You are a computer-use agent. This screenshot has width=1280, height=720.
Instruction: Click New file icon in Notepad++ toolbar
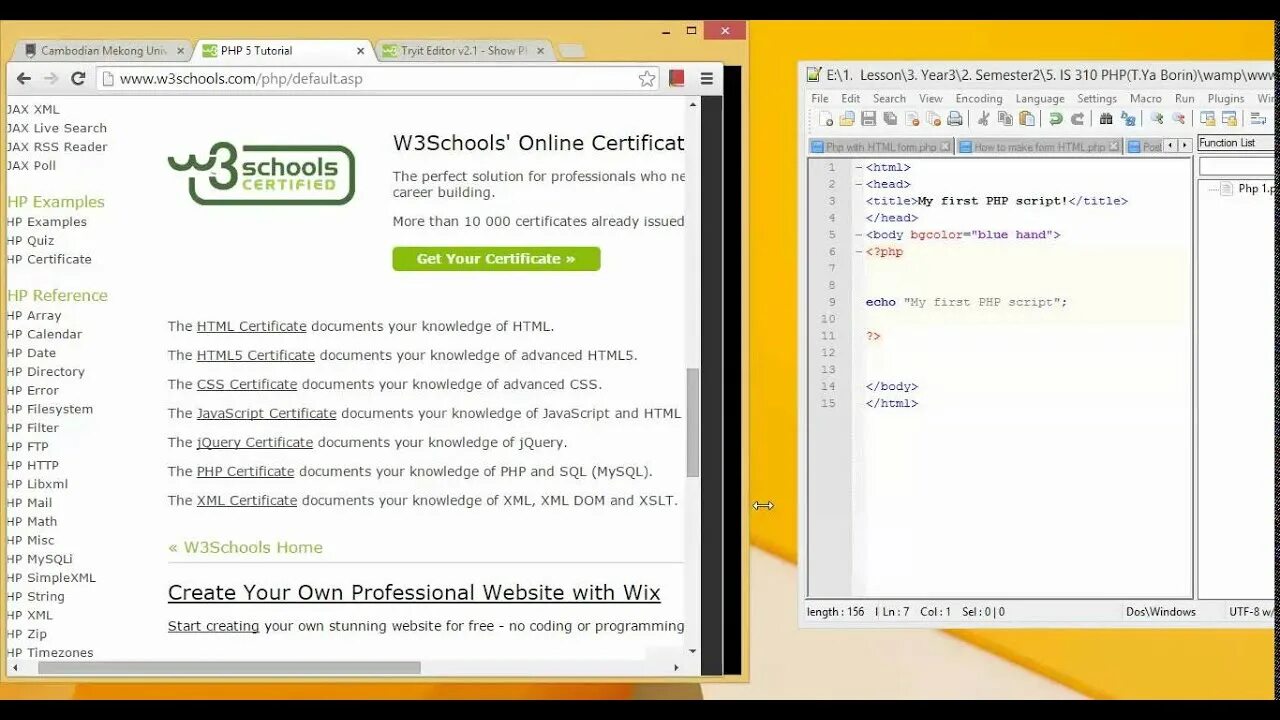point(826,119)
